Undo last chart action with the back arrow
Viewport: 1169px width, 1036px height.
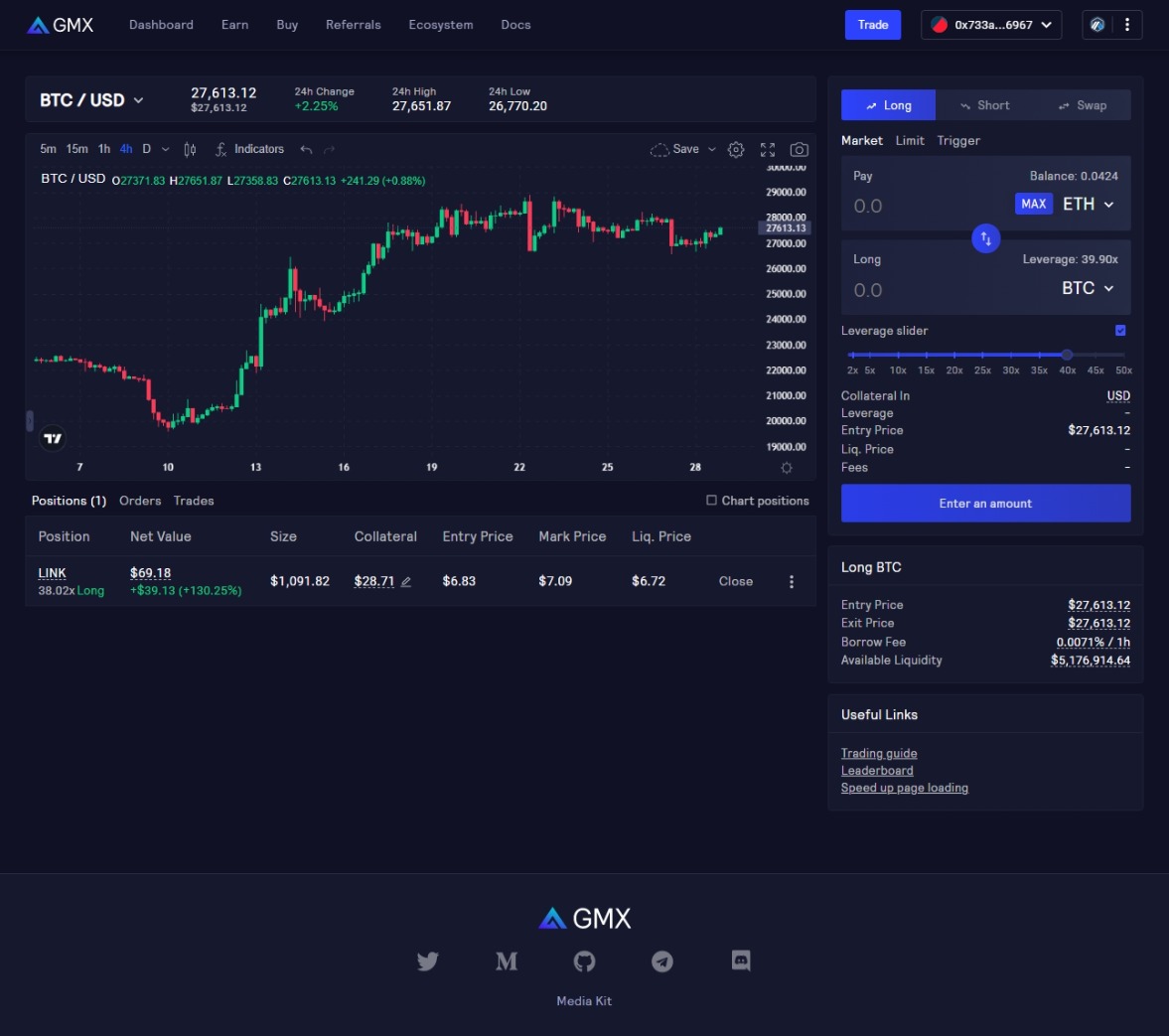pyautogui.click(x=304, y=149)
